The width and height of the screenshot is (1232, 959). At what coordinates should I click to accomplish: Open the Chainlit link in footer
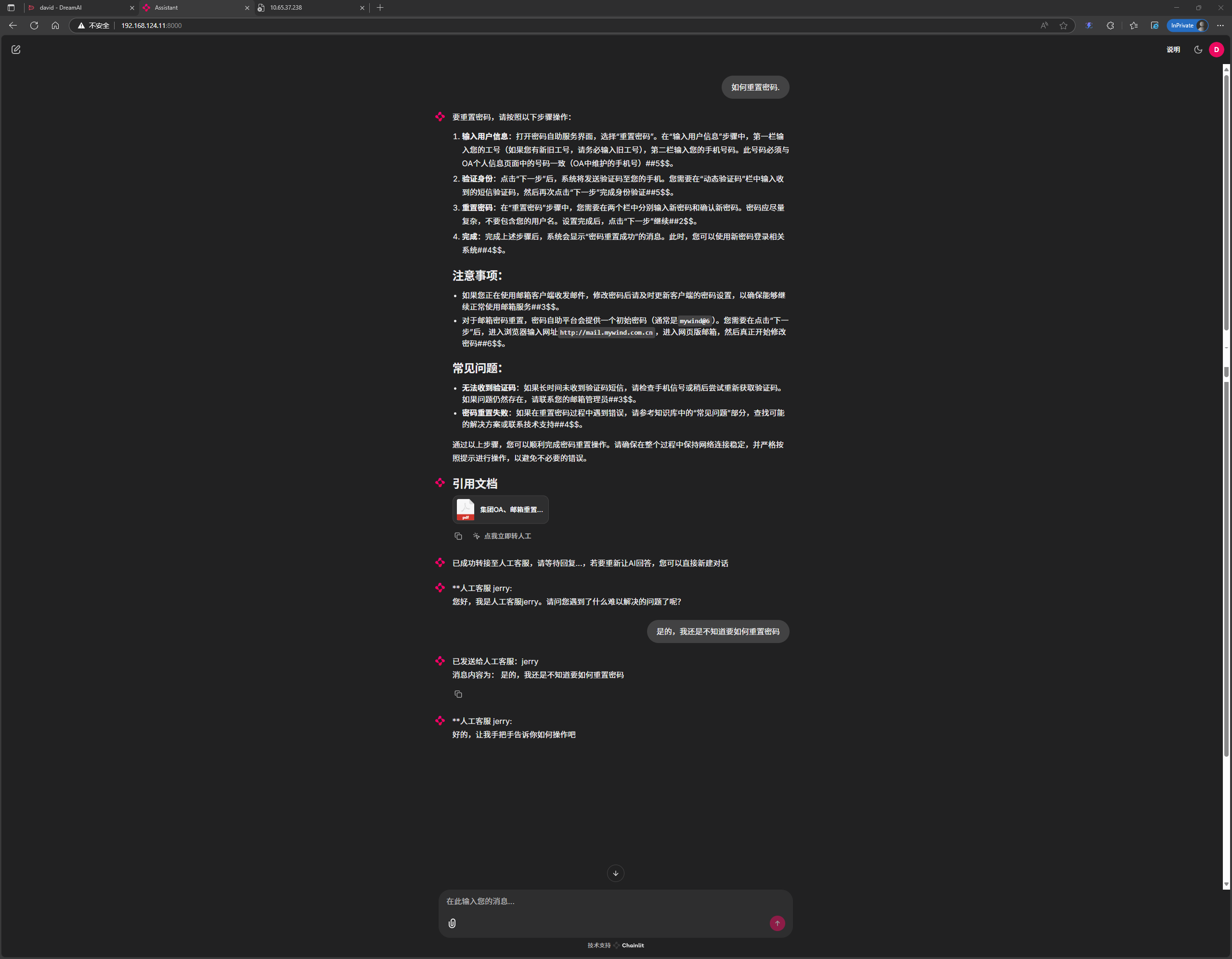pyautogui.click(x=632, y=946)
